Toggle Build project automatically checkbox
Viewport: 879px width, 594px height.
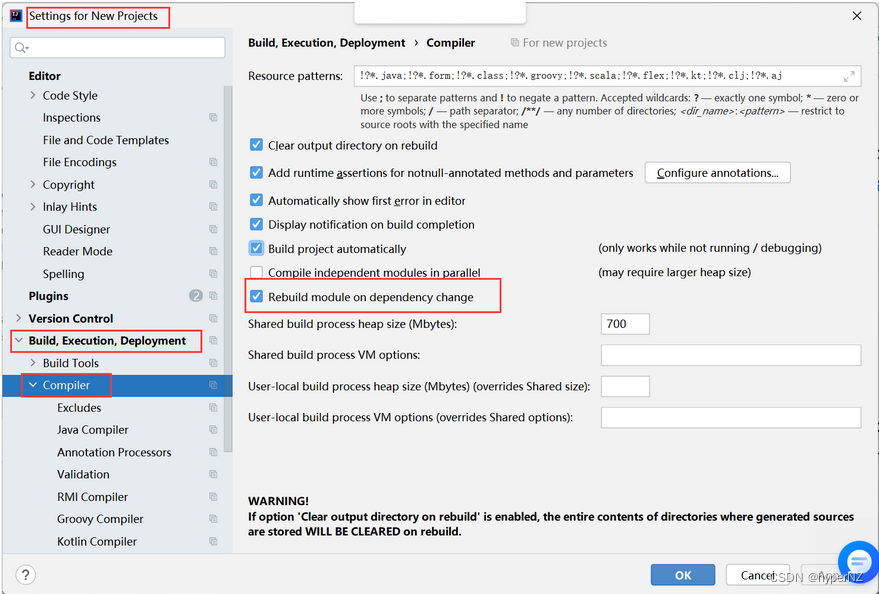(256, 248)
